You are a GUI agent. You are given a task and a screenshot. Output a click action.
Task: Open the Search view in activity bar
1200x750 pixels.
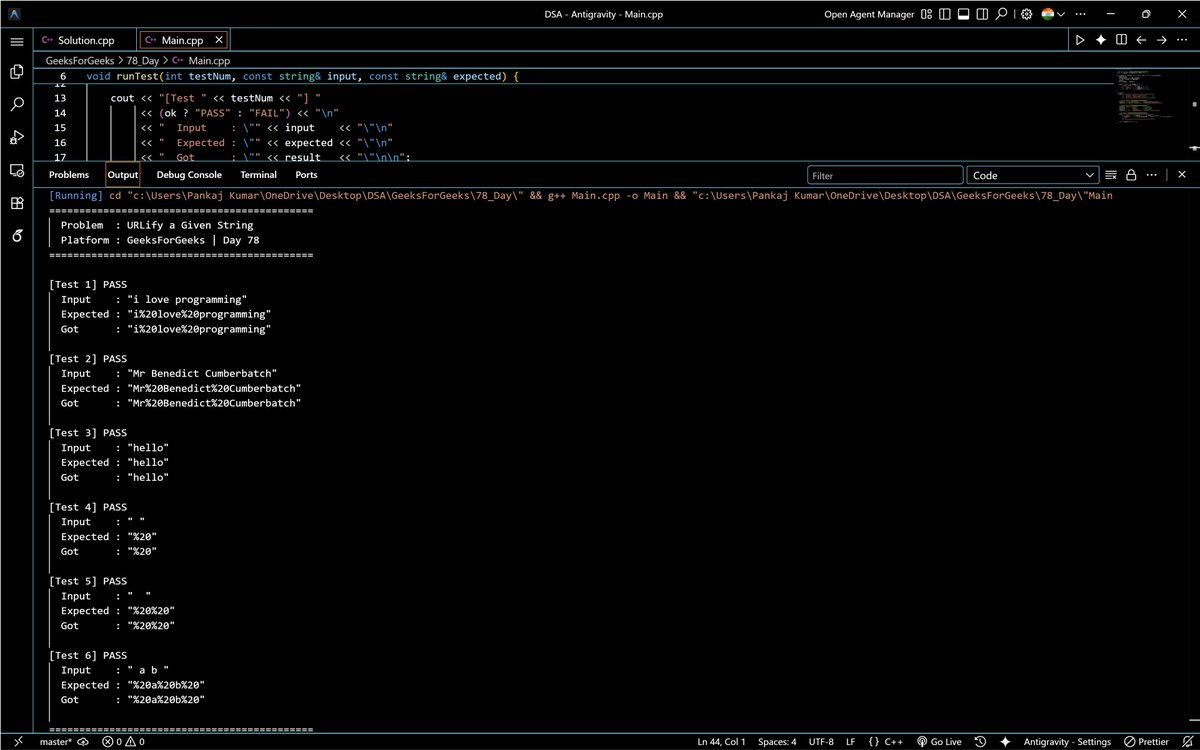pyautogui.click(x=17, y=104)
